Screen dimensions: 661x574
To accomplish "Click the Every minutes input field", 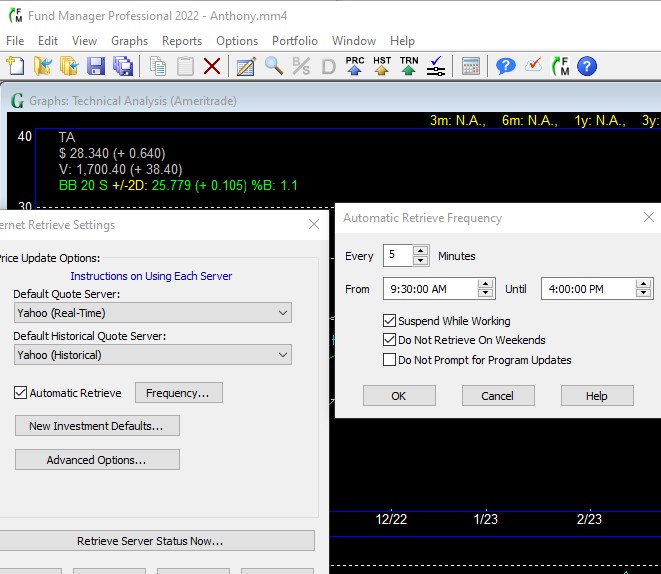I will coord(398,255).
